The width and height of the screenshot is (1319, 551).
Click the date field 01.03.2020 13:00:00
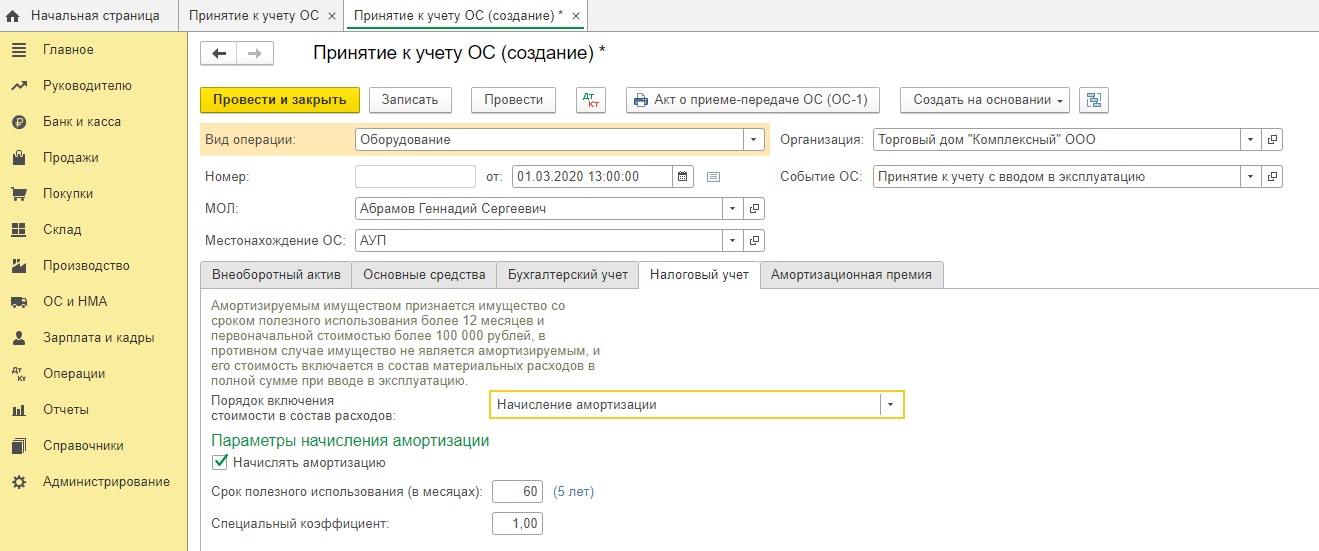click(x=592, y=177)
